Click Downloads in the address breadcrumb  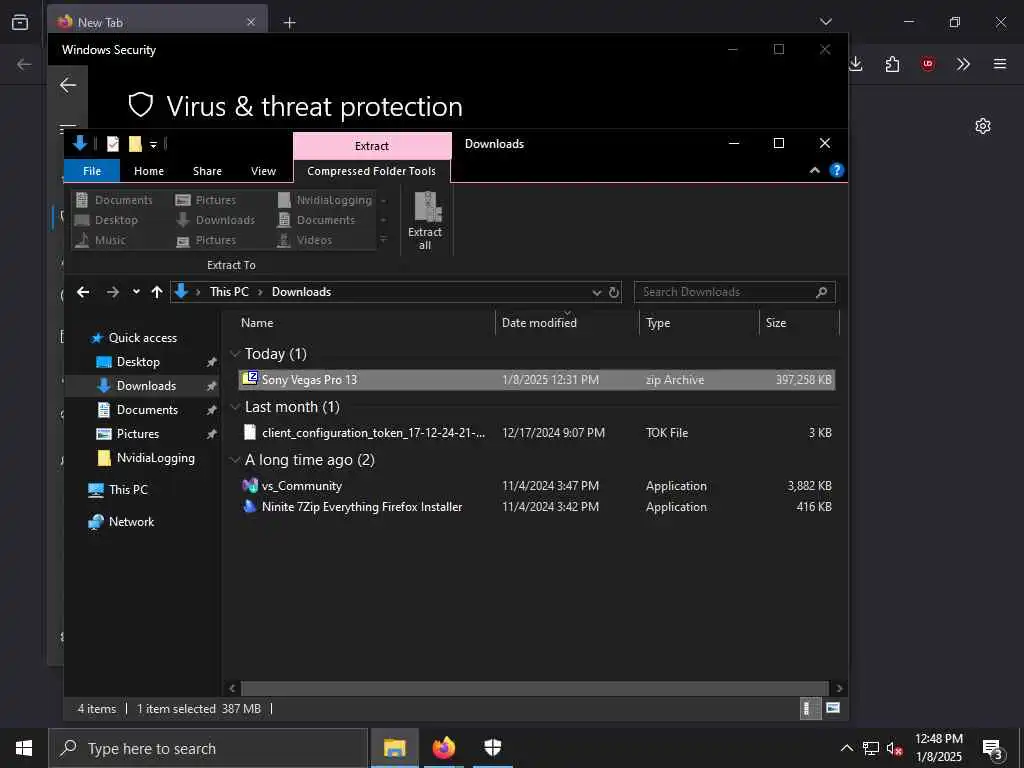[x=301, y=292]
